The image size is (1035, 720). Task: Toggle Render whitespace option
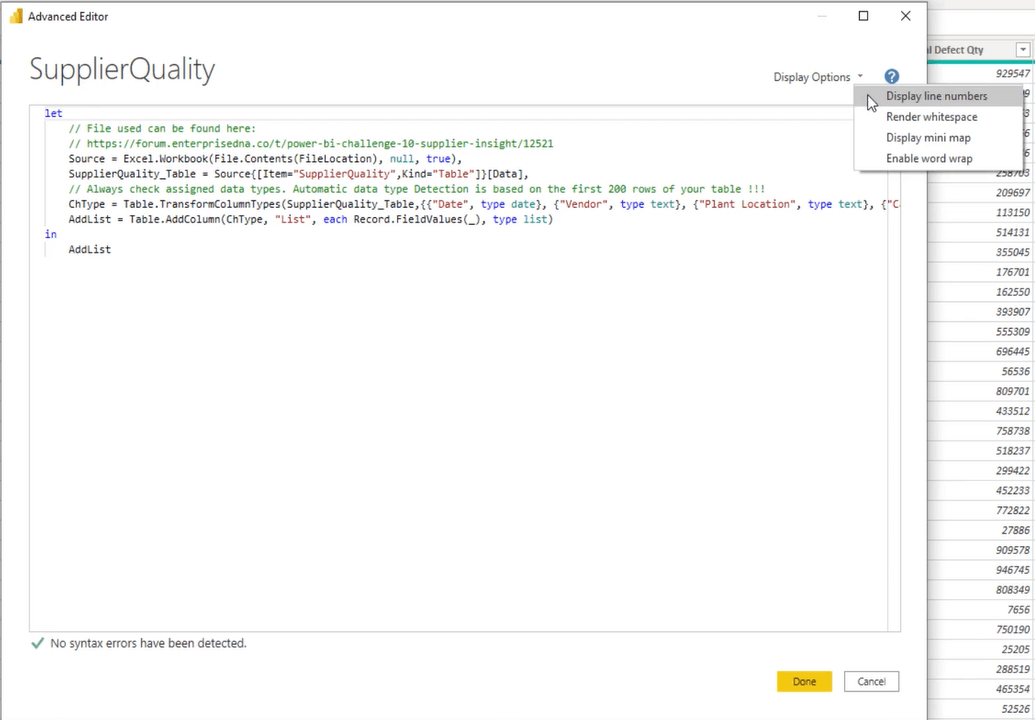938,117
